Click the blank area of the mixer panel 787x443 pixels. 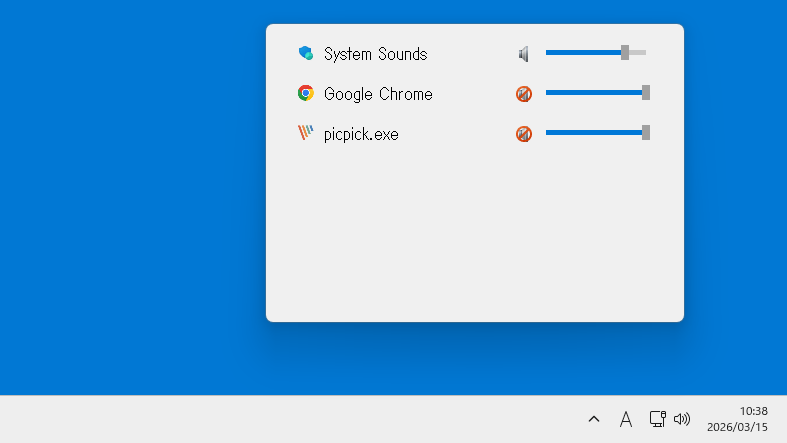[x=474, y=240]
